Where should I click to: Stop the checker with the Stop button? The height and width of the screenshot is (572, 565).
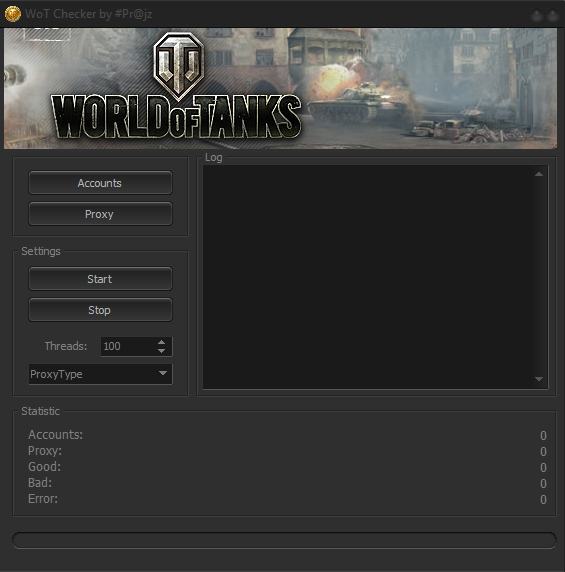100,310
